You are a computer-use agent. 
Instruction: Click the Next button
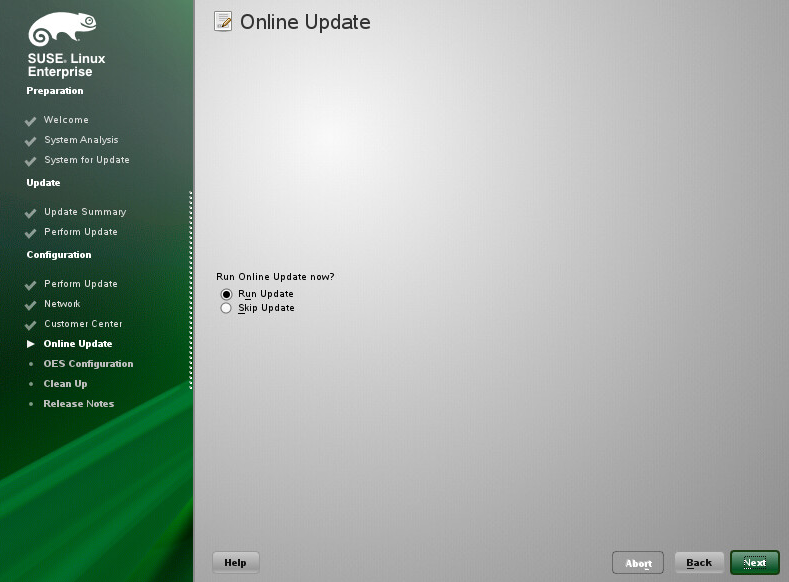755,562
